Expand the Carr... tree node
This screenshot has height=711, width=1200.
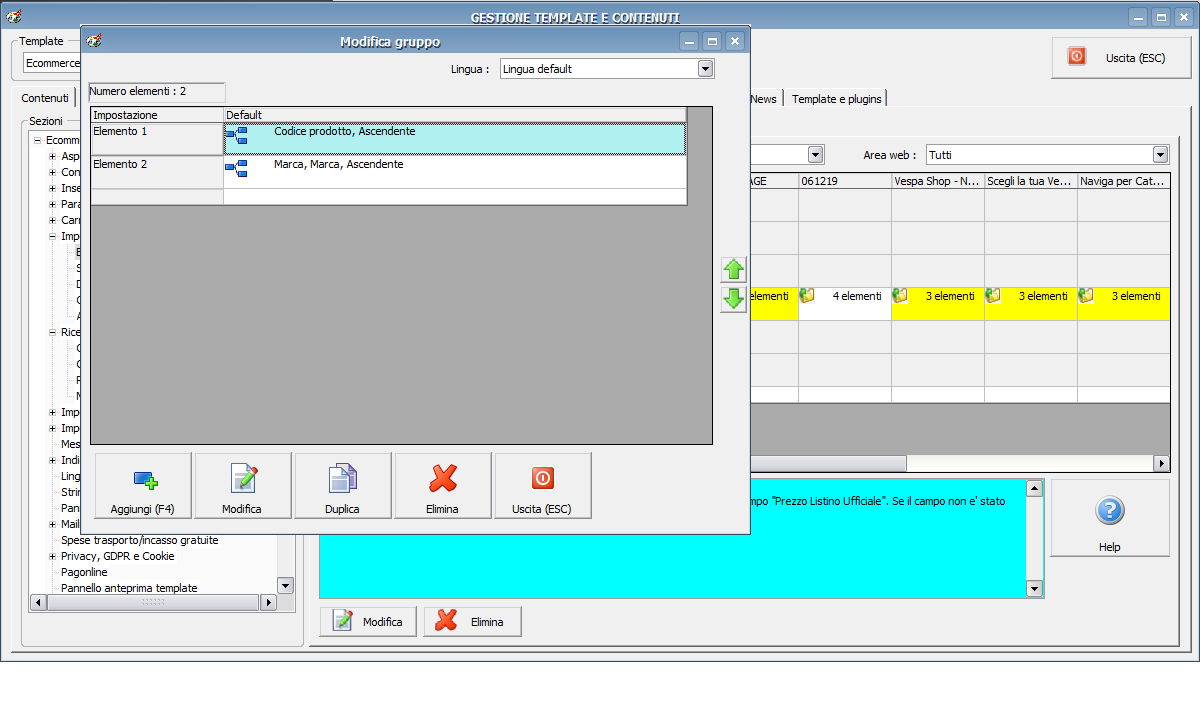click(x=52, y=220)
